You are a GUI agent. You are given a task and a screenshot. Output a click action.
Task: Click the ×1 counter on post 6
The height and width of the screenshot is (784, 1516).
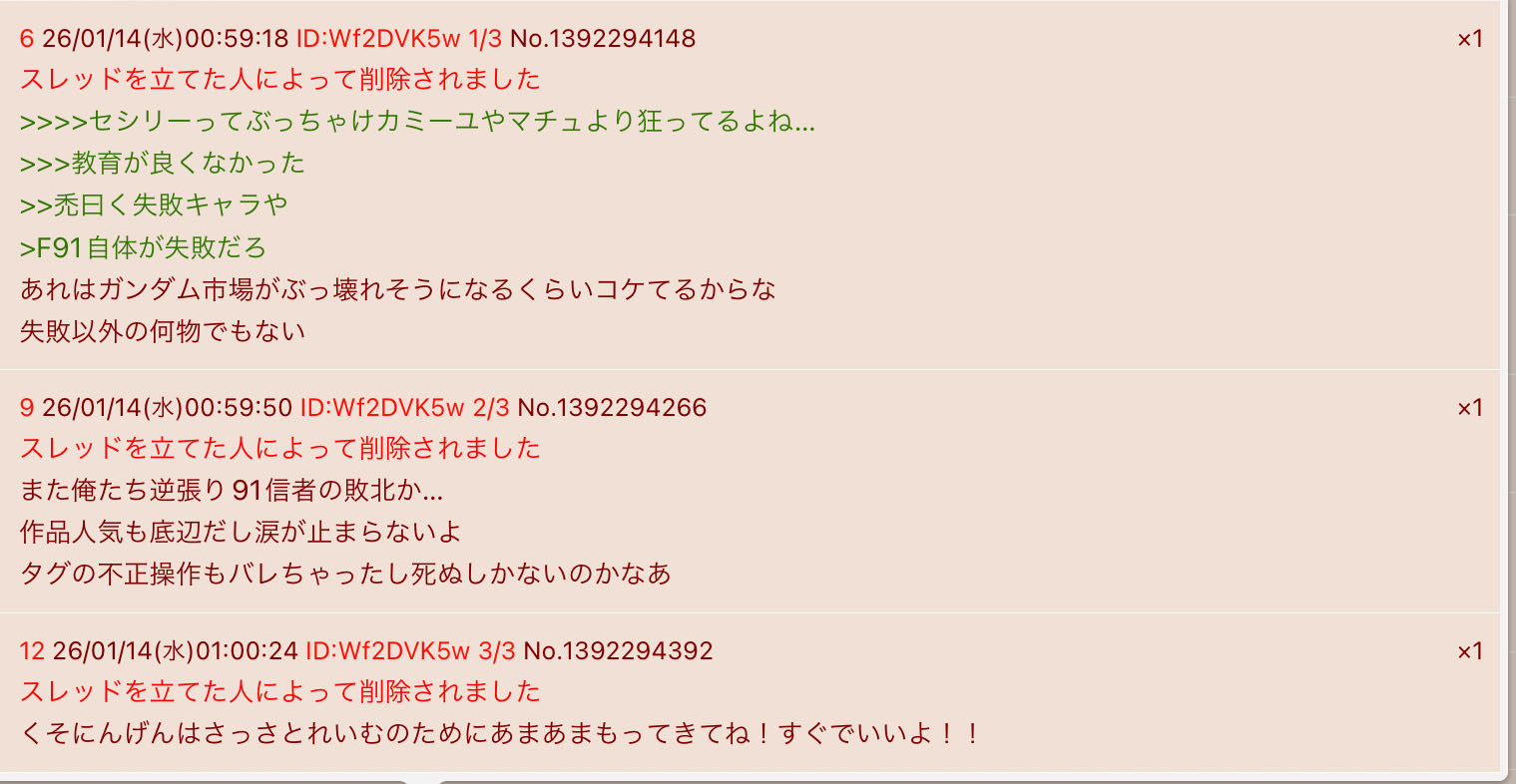coord(1470,39)
